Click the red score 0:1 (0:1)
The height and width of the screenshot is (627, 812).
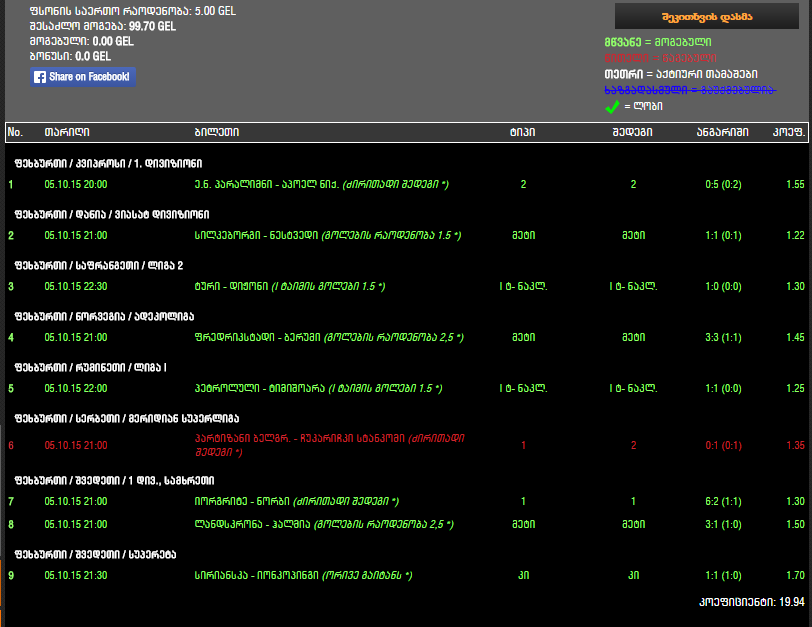coord(723,445)
